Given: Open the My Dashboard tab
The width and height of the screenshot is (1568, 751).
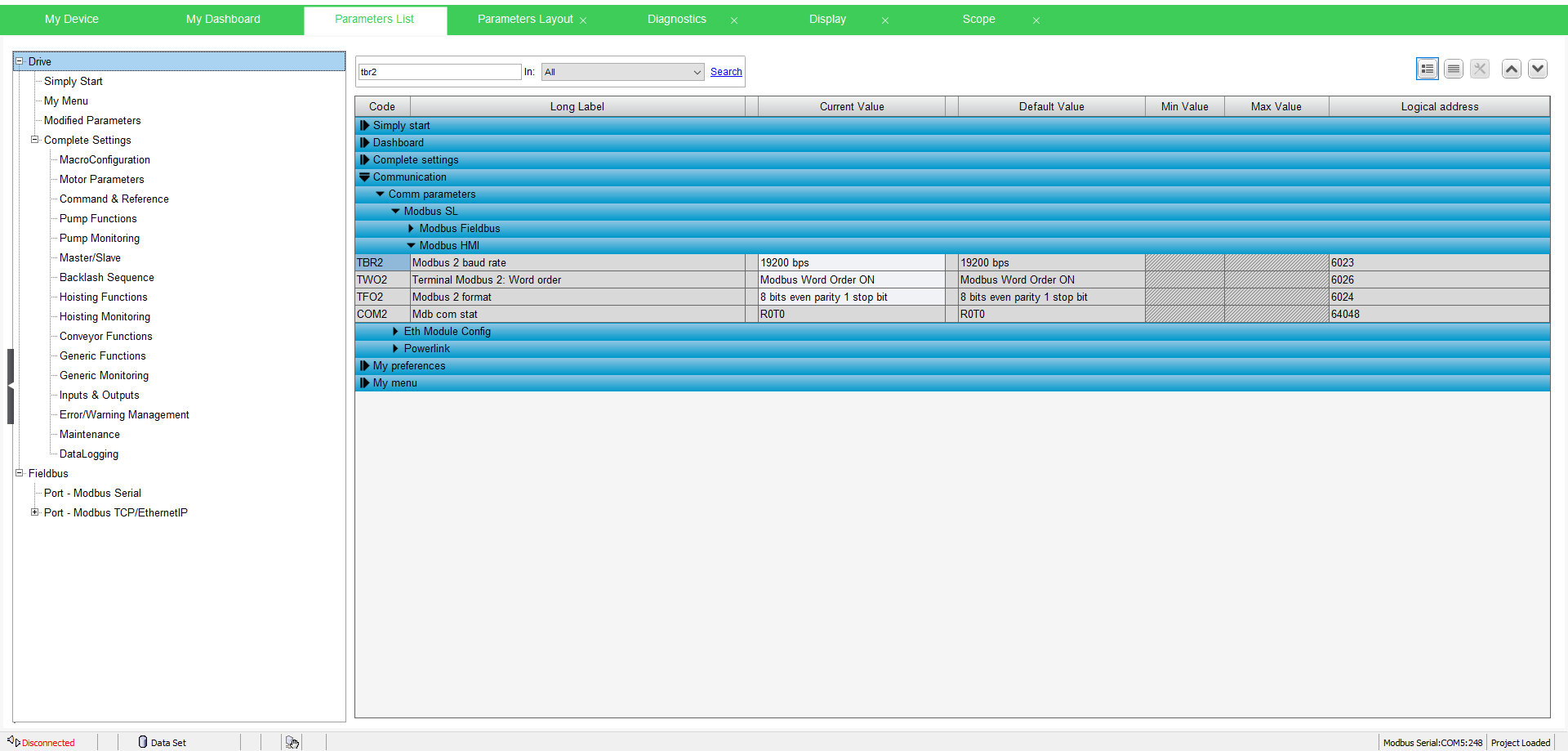Looking at the screenshot, I should point(223,19).
